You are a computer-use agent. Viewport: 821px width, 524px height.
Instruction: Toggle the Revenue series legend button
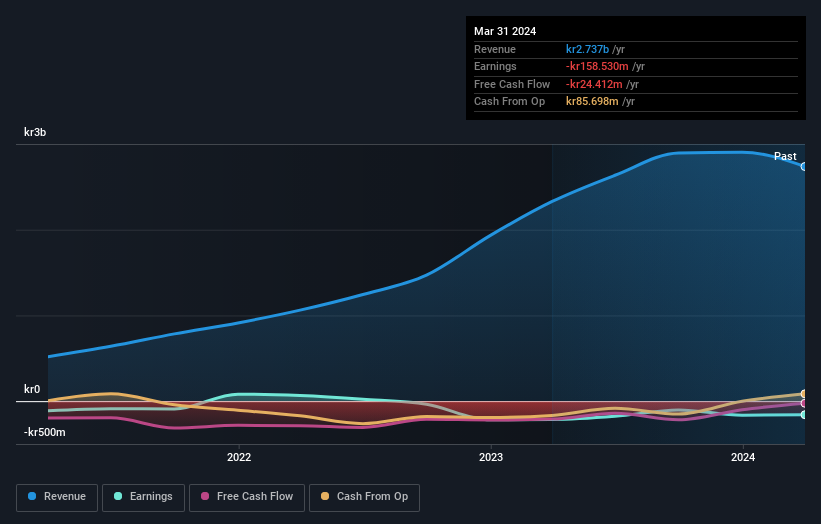(57, 497)
